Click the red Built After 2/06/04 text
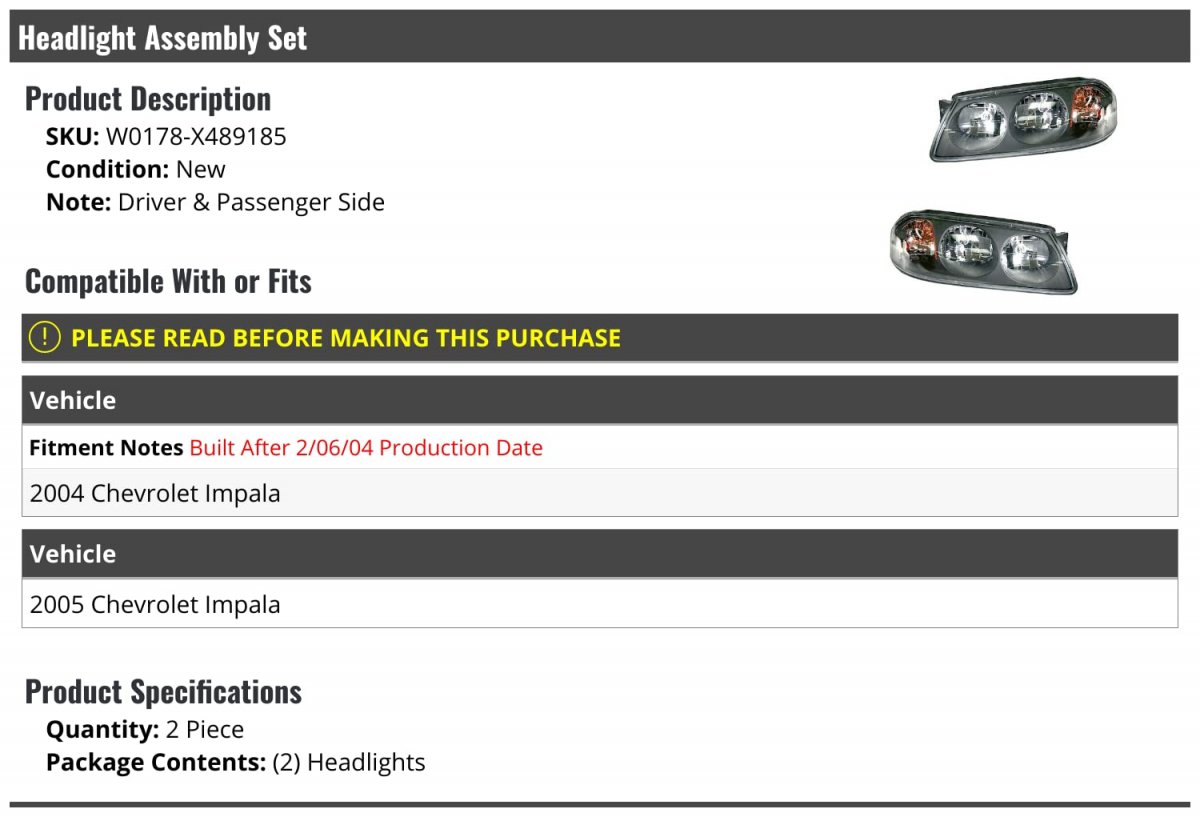The image size is (1200, 817). (x=366, y=448)
